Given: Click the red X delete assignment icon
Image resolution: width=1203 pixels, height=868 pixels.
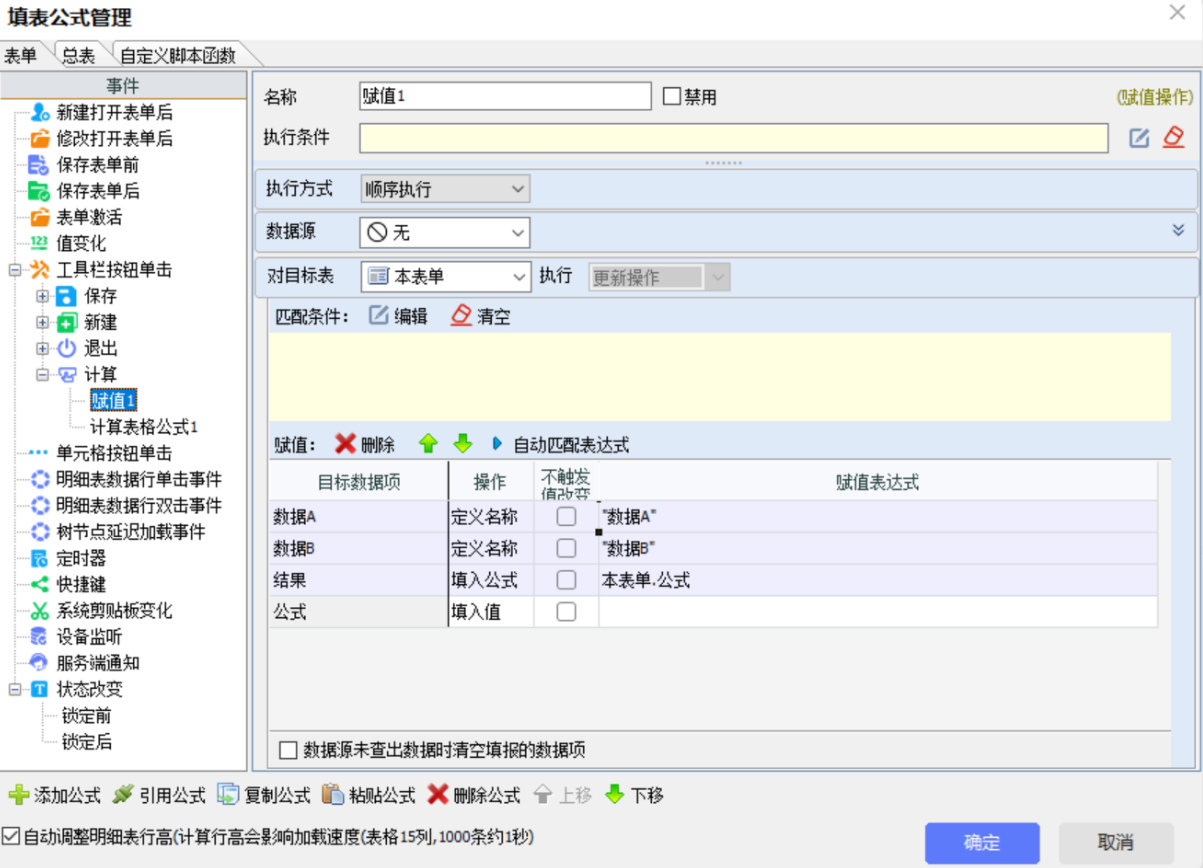Looking at the screenshot, I should coord(345,444).
